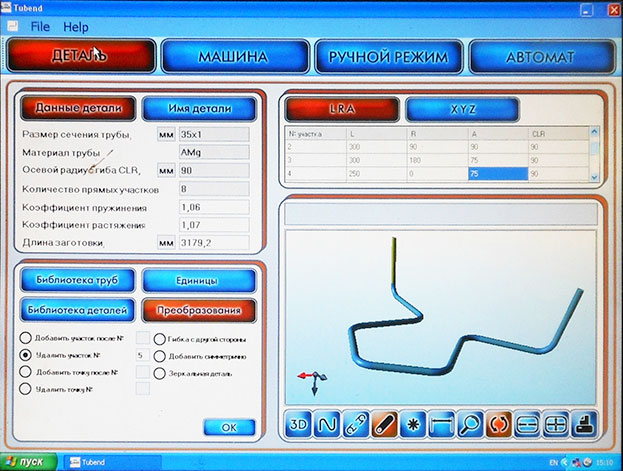This screenshot has width=623, height=471.
Task: Print the part drawing
Action: [584, 424]
